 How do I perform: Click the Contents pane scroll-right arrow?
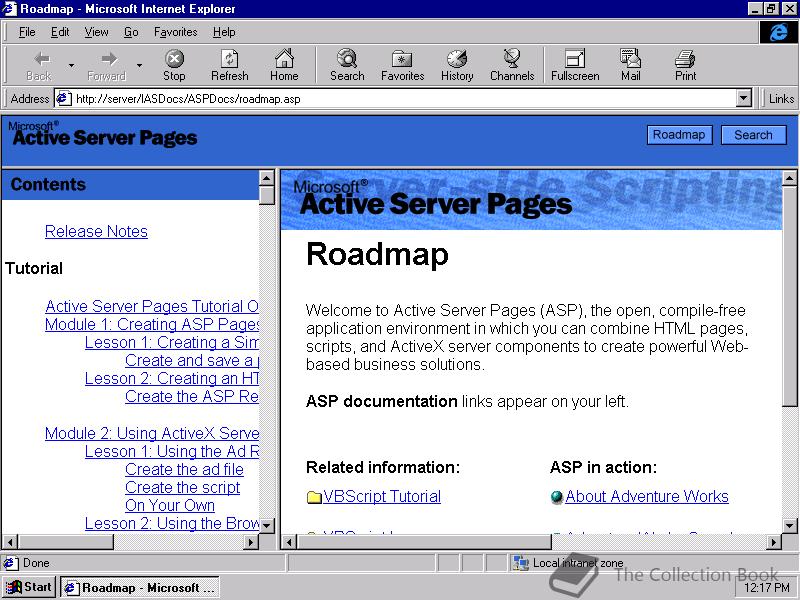pyautogui.click(x=251, y=542)
